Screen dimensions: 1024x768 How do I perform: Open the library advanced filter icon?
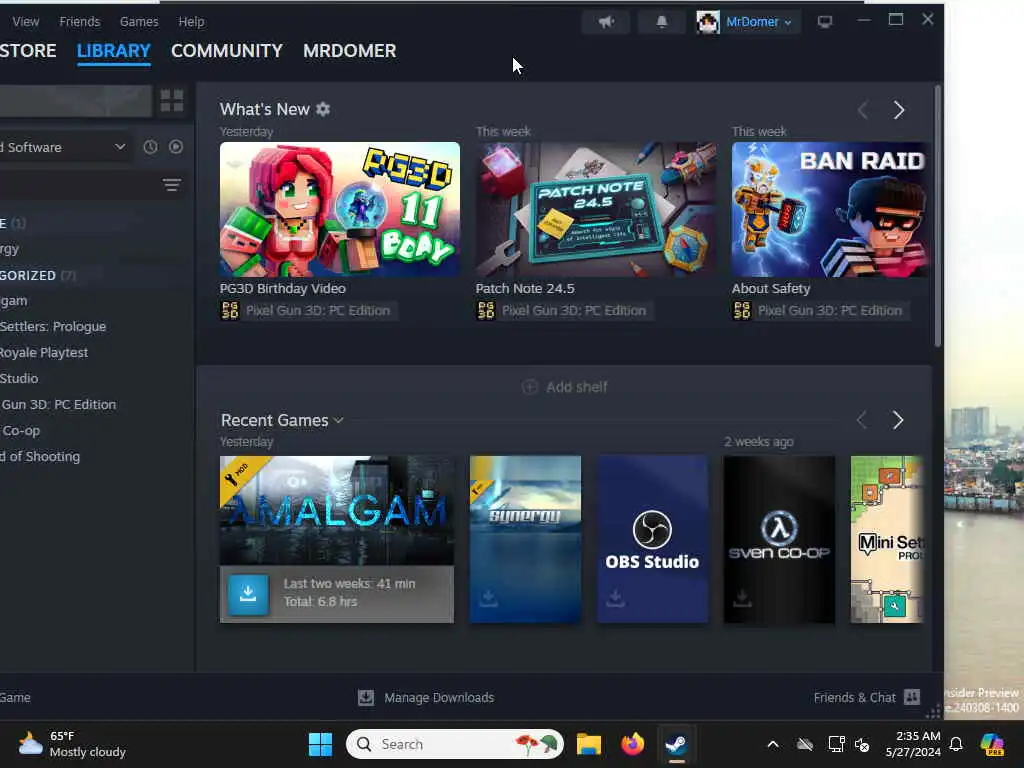(172, 185)
